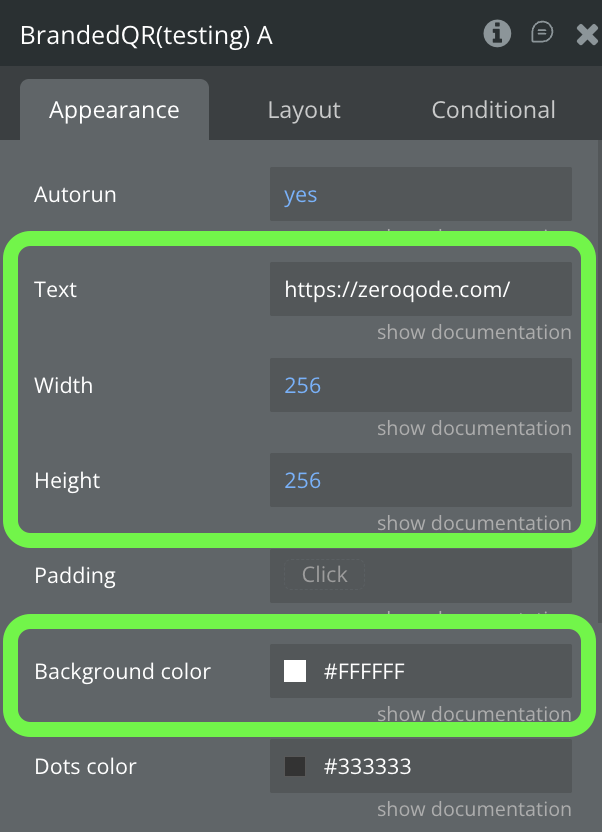The height and width of the screenshot is (832, 602).
Task: Show documentation for the Height property
Action: (x=474, y=523)
